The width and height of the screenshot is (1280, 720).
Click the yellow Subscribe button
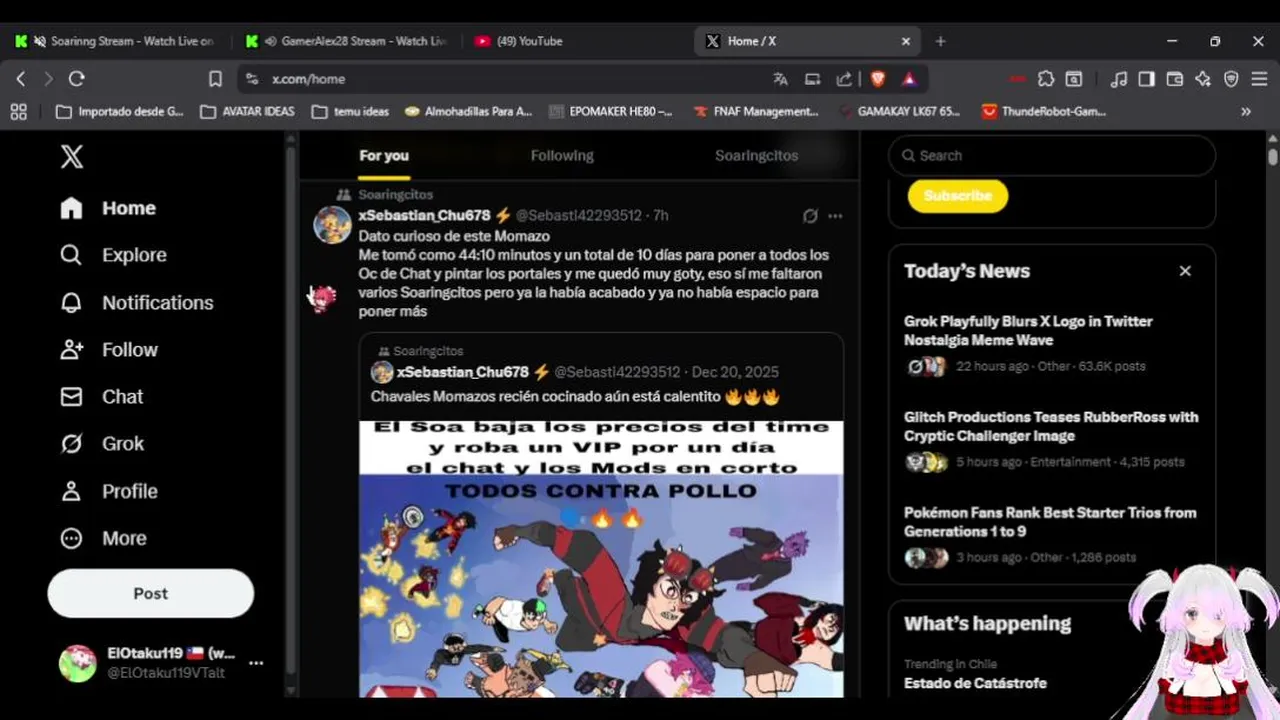click(958, 195)
